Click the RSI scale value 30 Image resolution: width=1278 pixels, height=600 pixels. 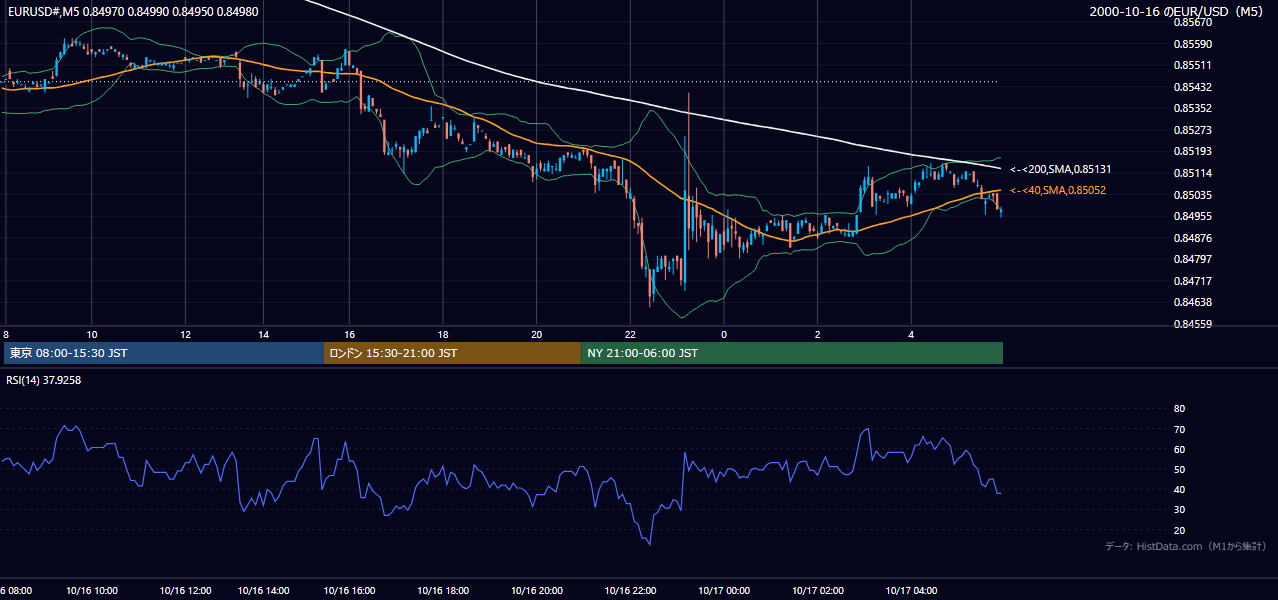tap(1179, 510)
